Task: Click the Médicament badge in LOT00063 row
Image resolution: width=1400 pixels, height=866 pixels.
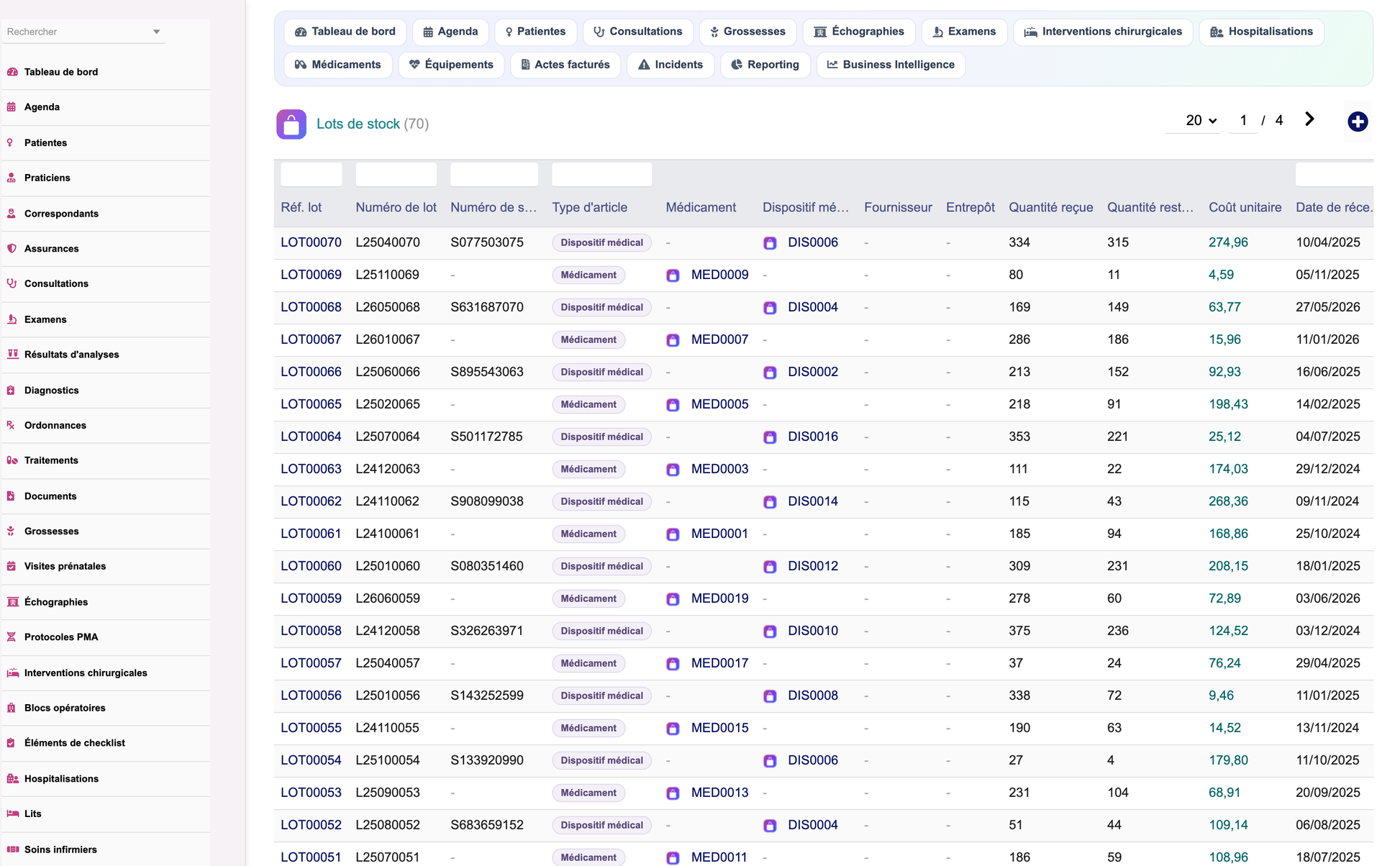Action: [x=588, y=469]
